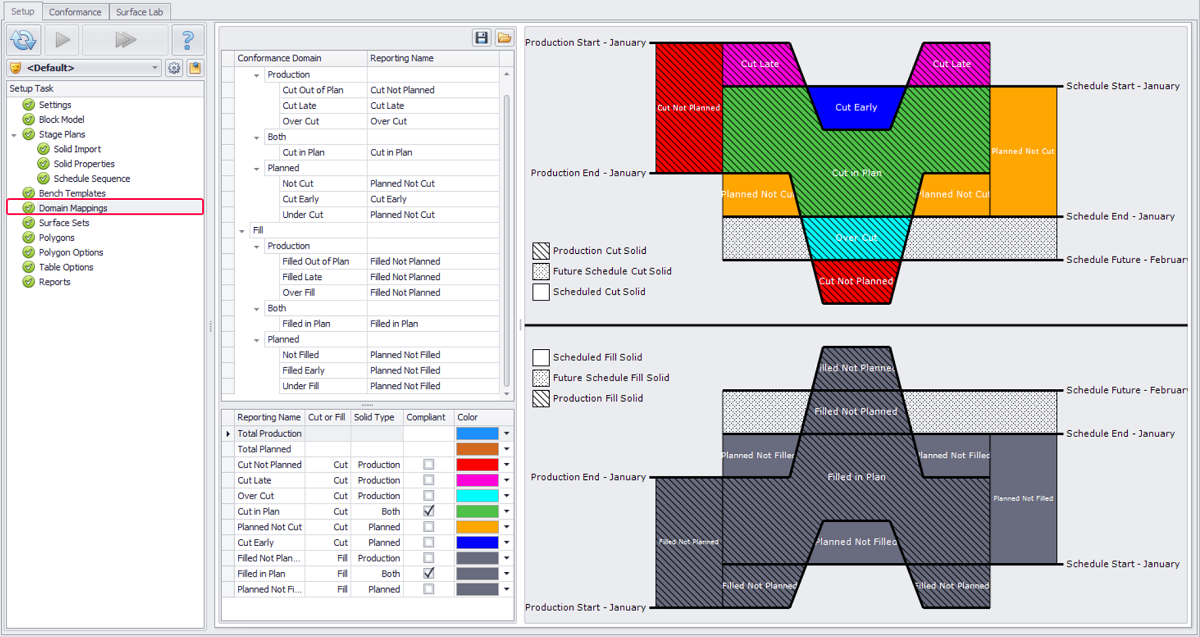Open the Reports setup task
The image size is (1200, 637).
click(x=54, y=282)
